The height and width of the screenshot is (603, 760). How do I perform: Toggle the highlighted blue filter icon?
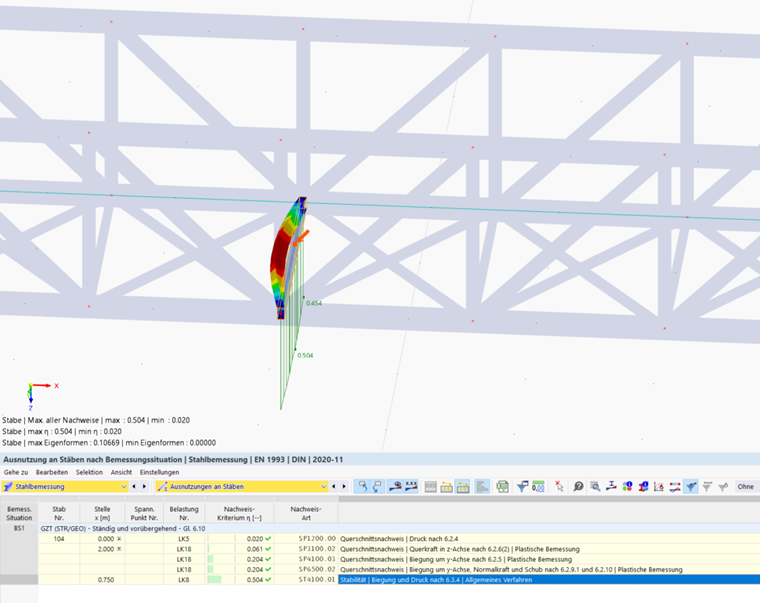691,486
